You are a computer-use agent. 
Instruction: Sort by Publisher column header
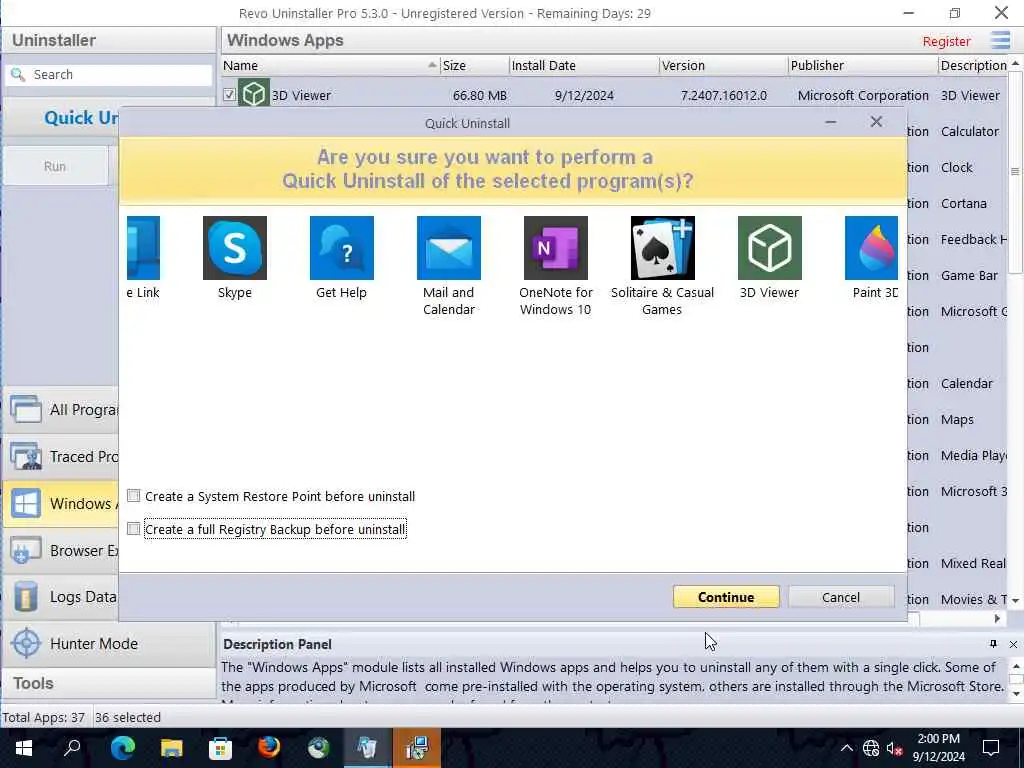(863, 65)
